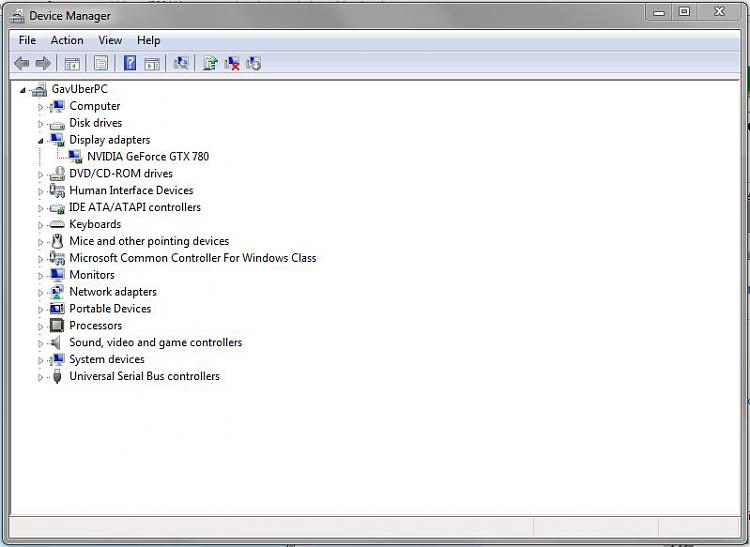Select the IDE ATA/ATAPI controllers label
Image resolution: width=750 pixels, height=547 pixels.
pos(135,207)
